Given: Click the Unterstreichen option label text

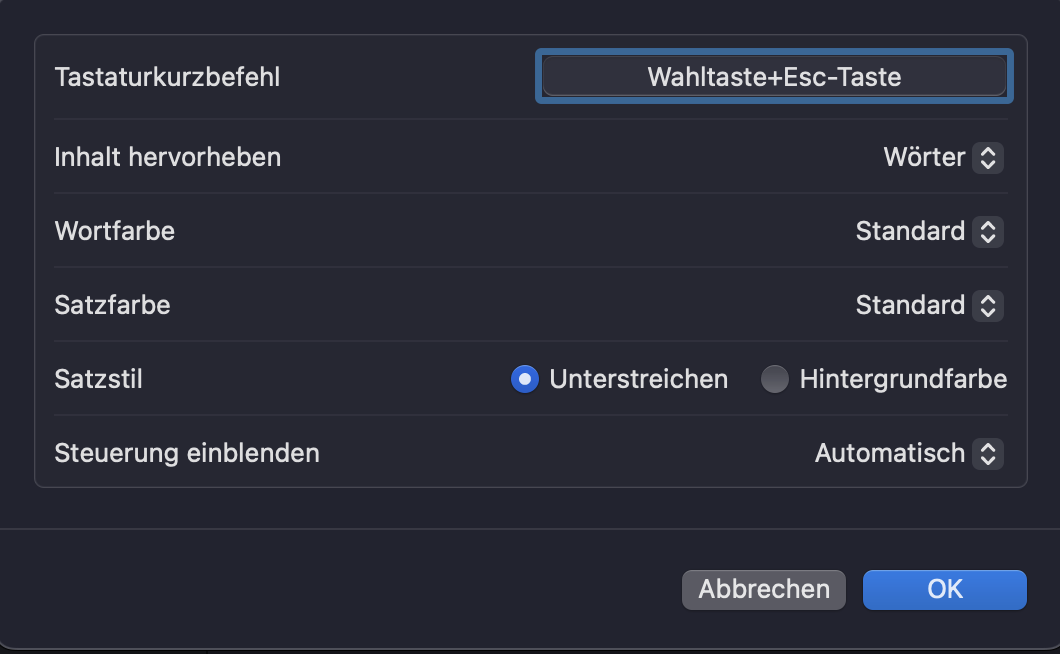Looking at the screenshot, I should 639,379.
